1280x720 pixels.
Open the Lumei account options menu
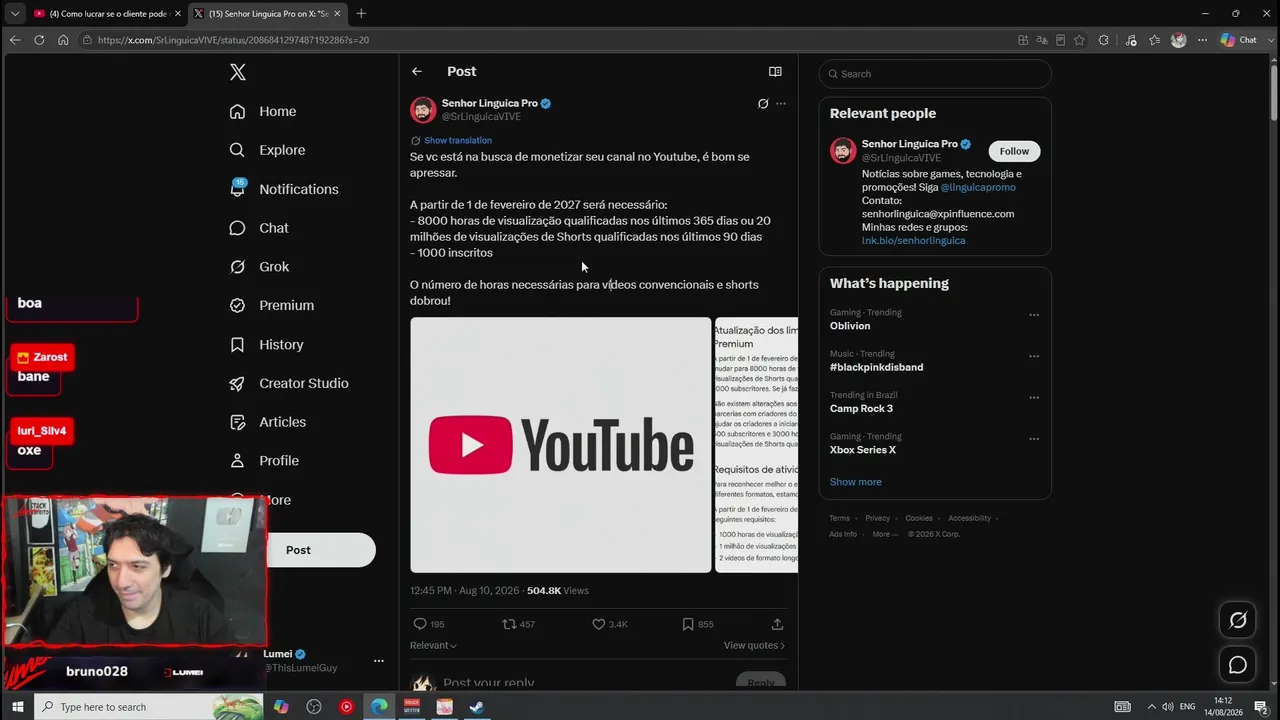378,661
